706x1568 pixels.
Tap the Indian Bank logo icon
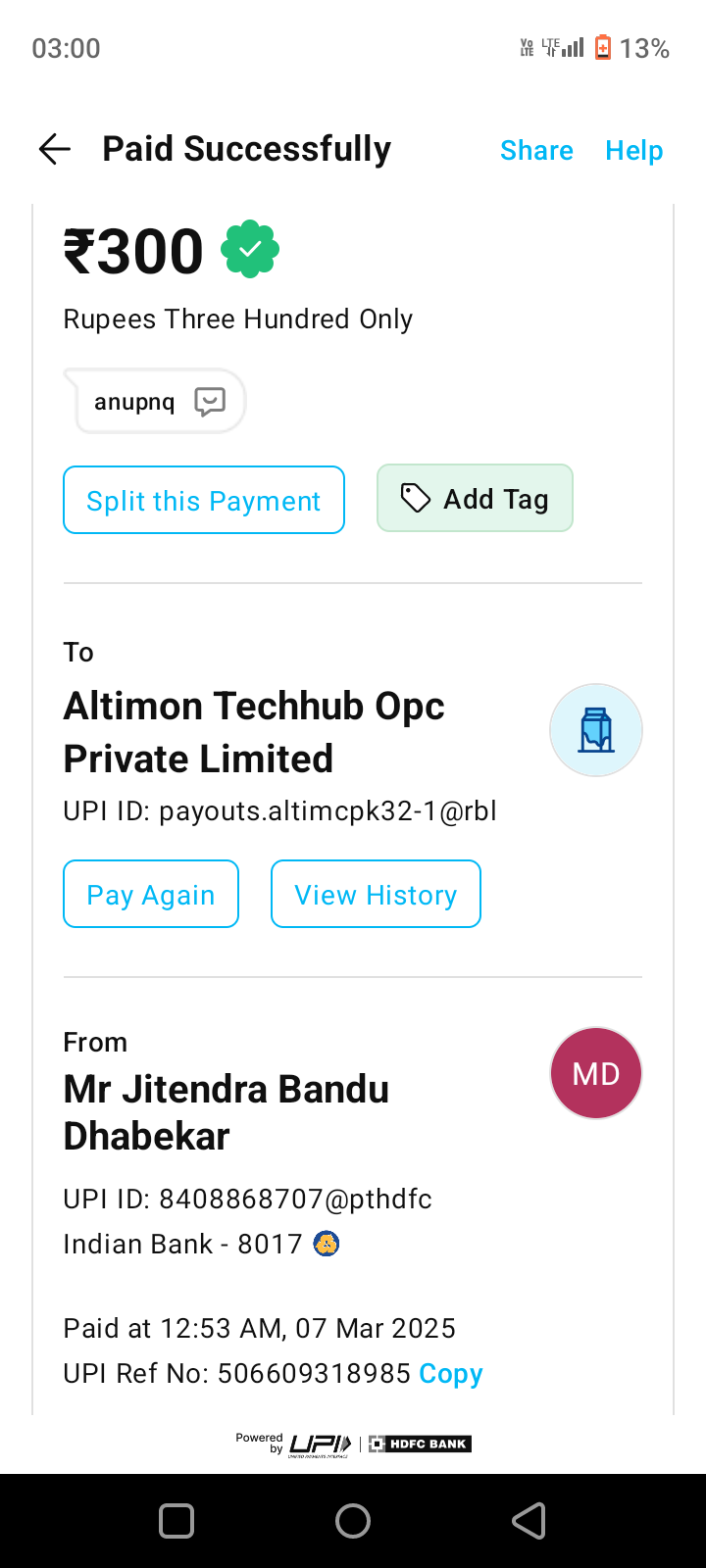326,1245
